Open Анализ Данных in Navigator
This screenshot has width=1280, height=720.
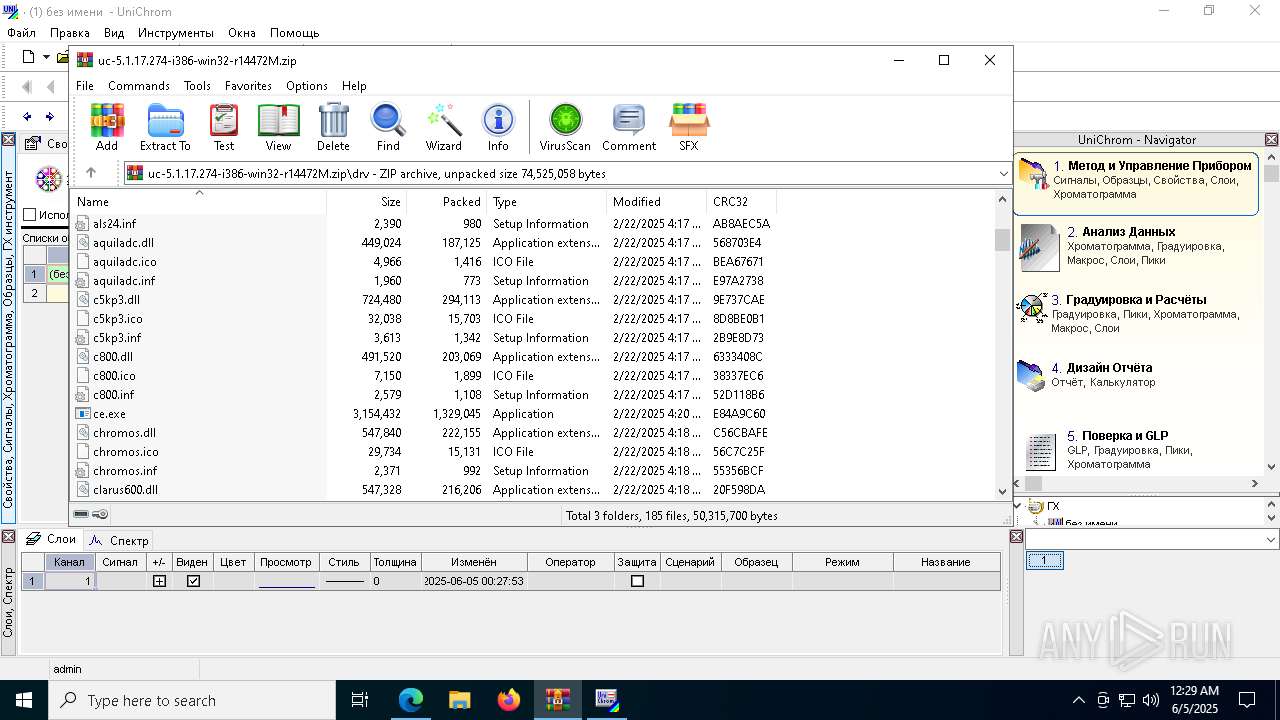pos(1136,247)
